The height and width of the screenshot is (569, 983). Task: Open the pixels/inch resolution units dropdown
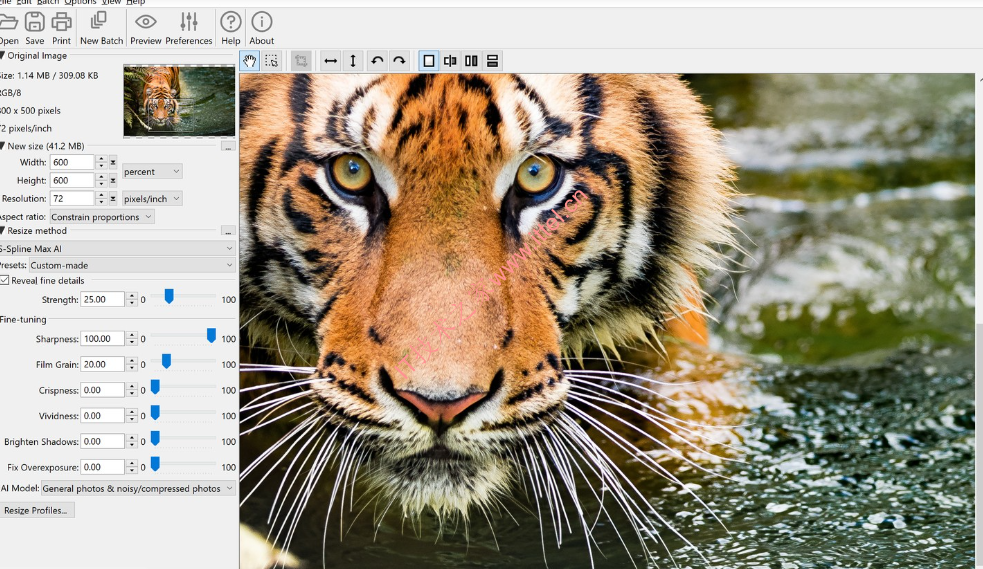click(152, 199)
